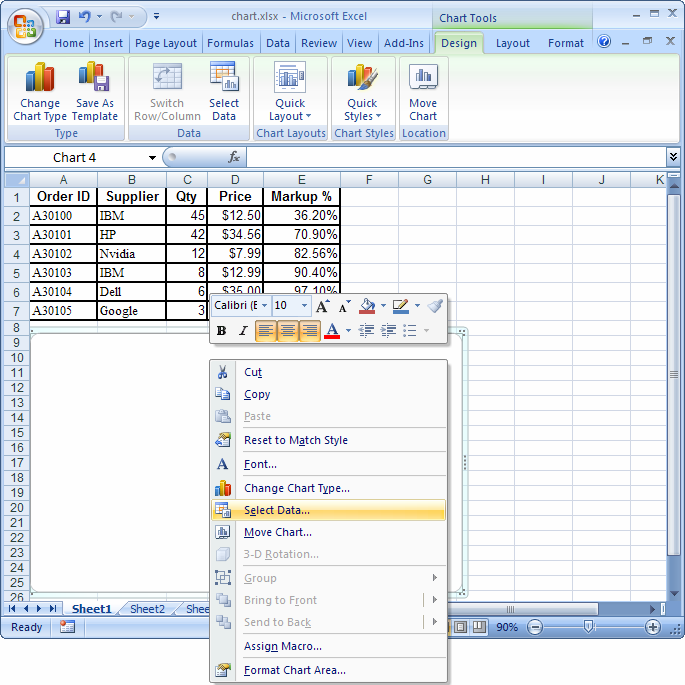Open the Quick Layout dropdown
Screen dimensions: 685x685
tap(290, 92)
